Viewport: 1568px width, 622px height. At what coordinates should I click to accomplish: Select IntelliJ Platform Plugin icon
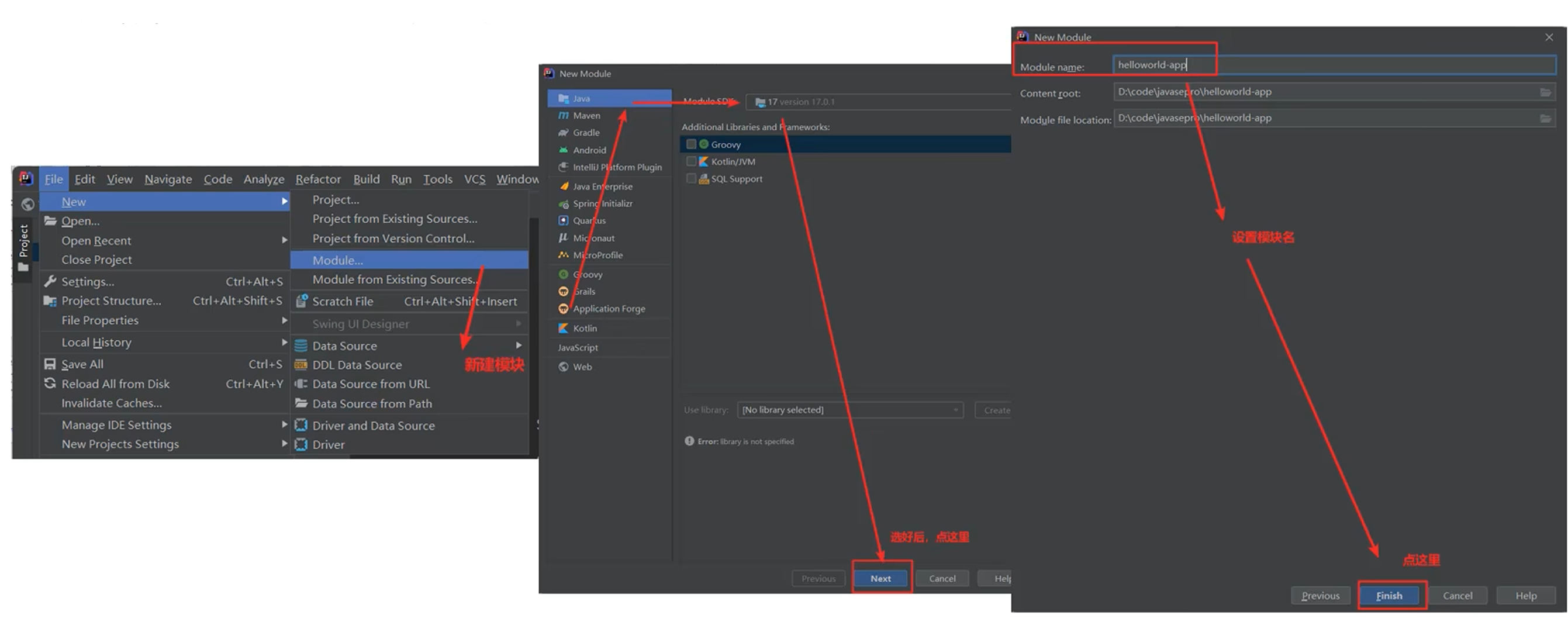564,167
